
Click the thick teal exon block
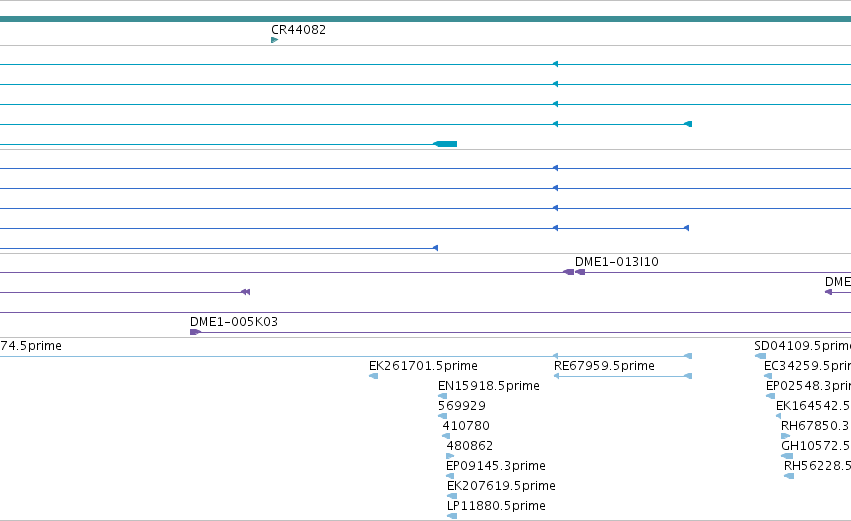[445, 144]
